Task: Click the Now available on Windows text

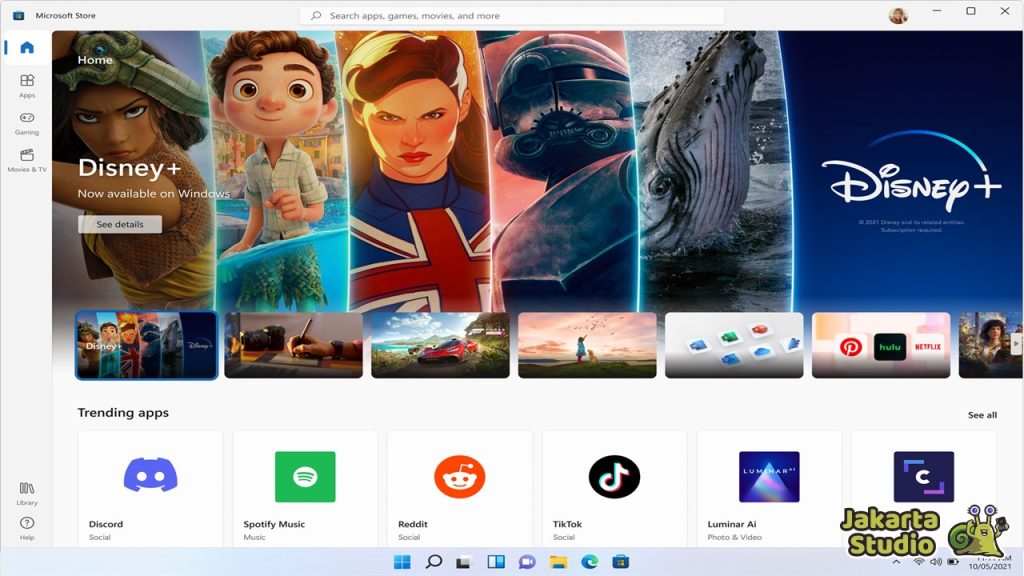Action: click(x=153, y=193)
